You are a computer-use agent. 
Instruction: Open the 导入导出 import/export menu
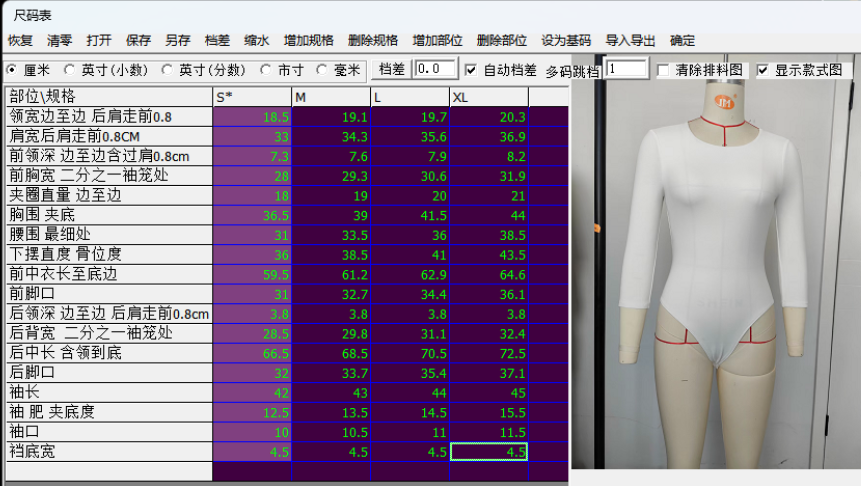(630, 41)
